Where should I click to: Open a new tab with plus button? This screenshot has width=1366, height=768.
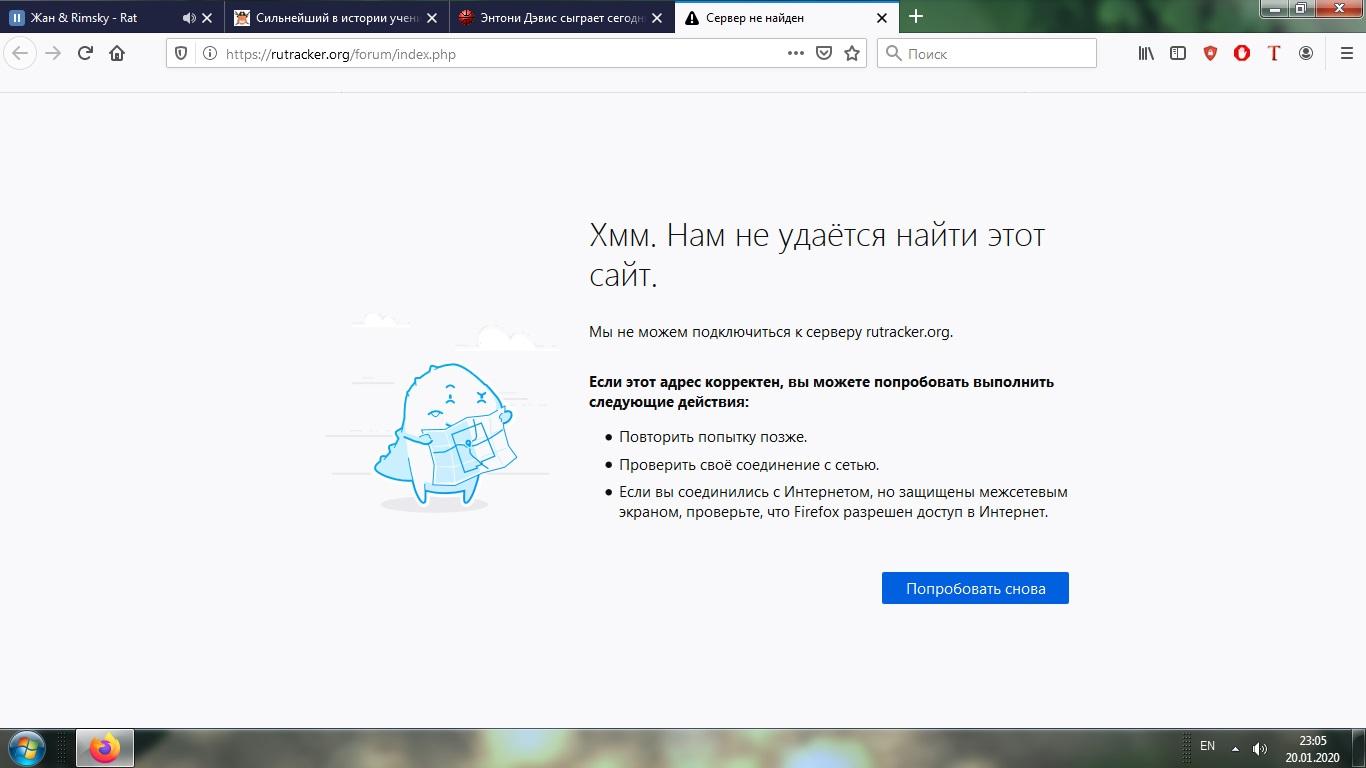(915, 17)
